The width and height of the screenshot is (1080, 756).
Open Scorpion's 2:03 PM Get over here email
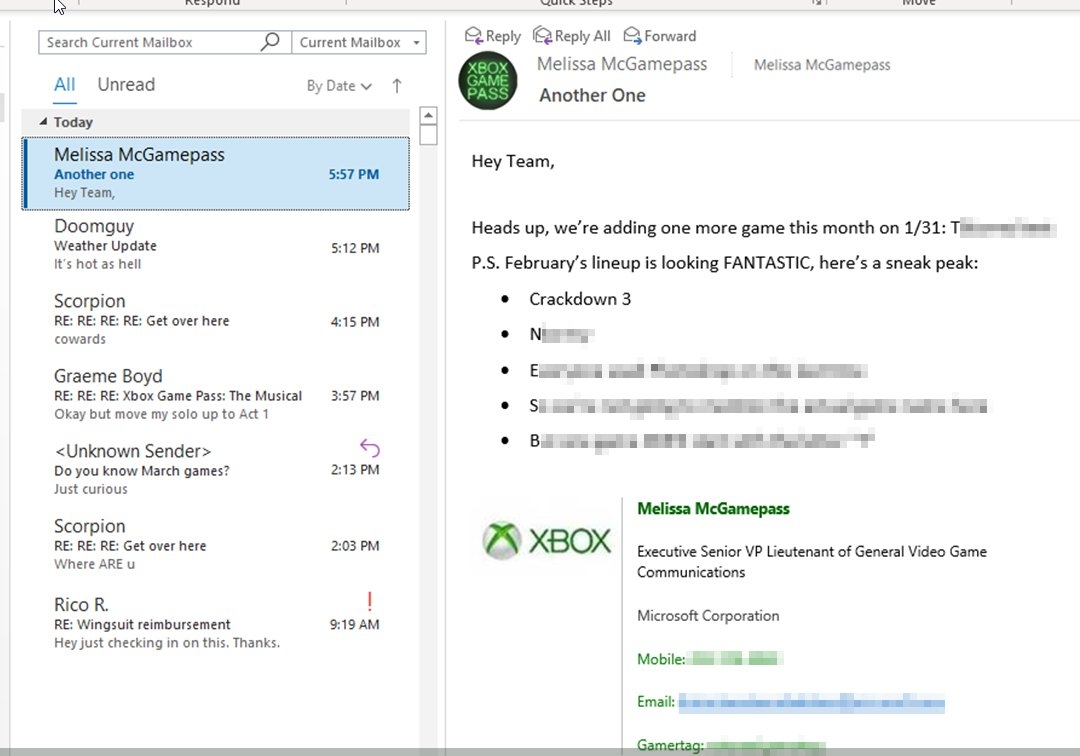click(x=216, y=545)
